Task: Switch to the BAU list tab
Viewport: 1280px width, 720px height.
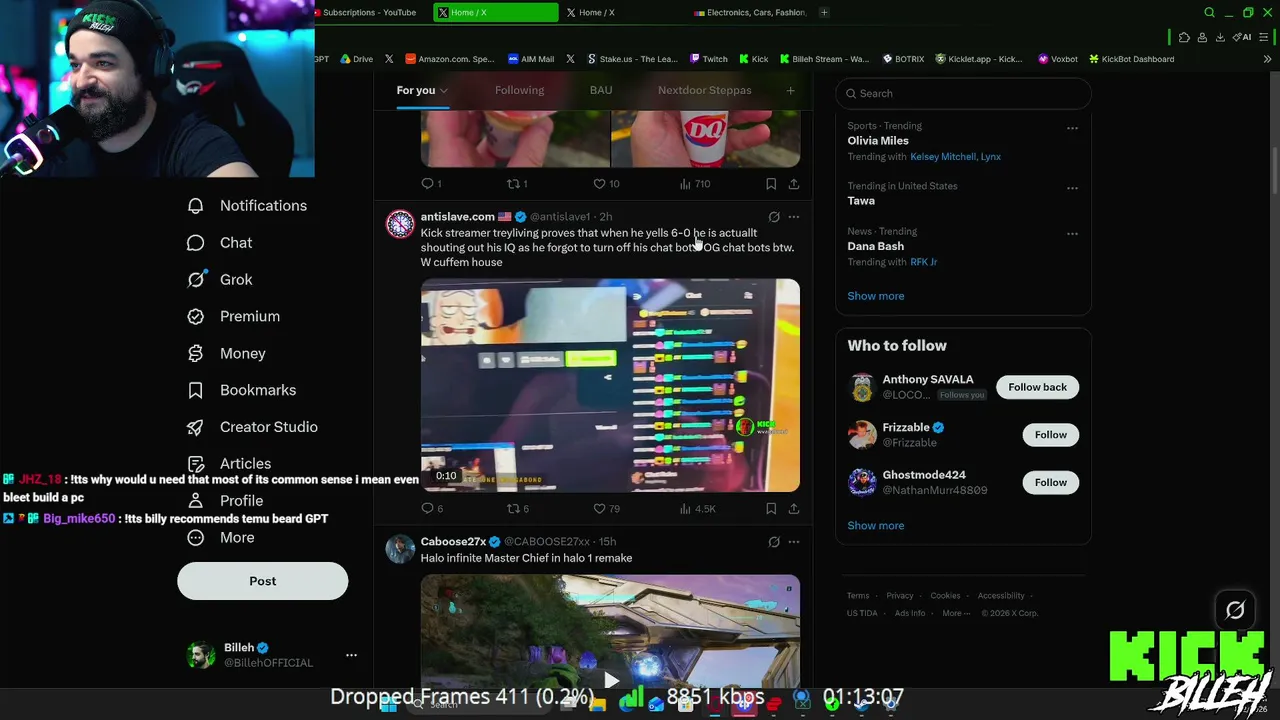Action: (x=601, y=90)
